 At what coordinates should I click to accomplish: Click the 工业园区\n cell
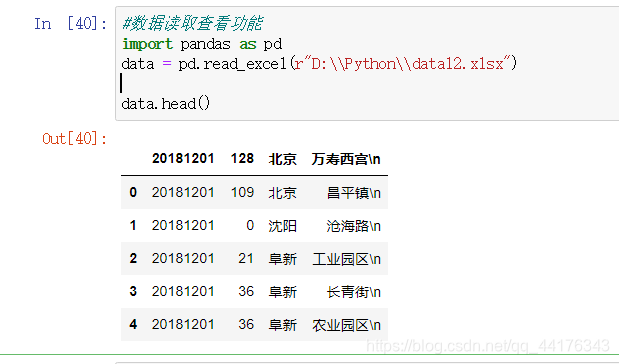pos(346,259)
